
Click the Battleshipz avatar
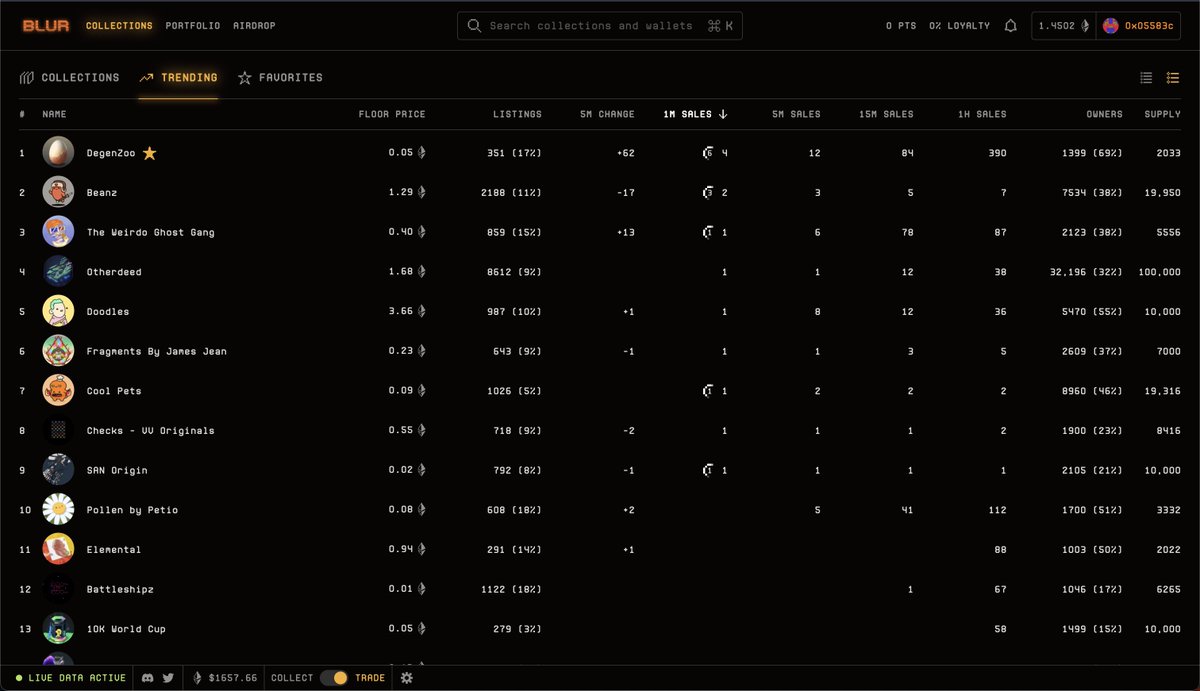58,589
